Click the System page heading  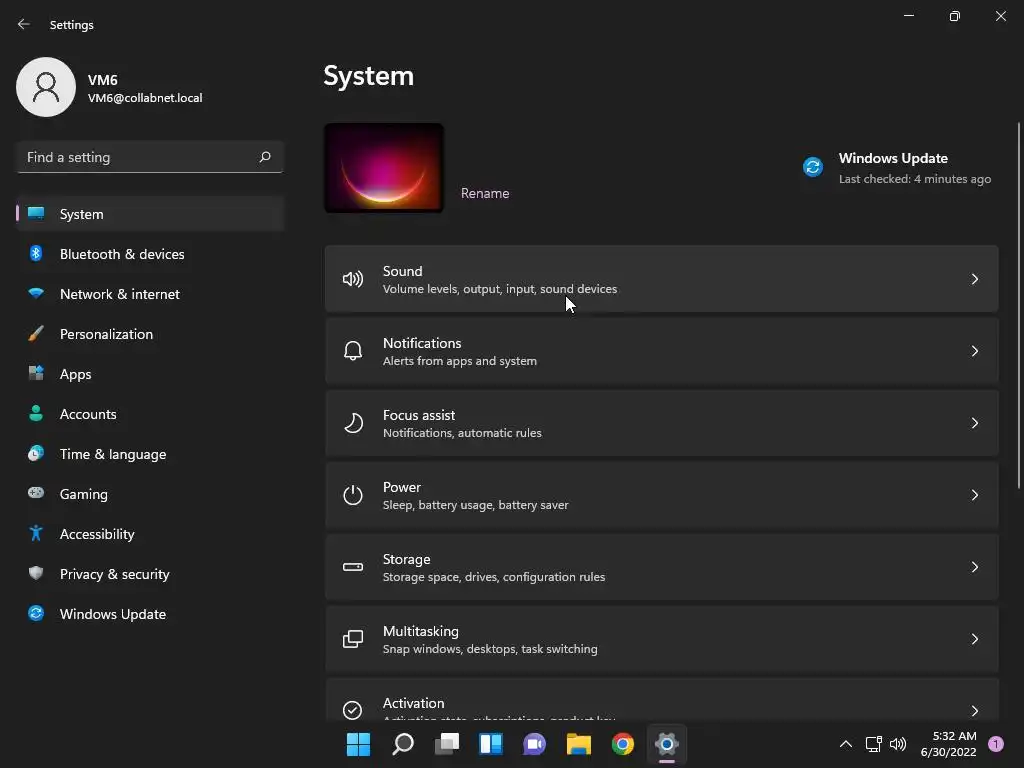pyautogui.click(x=368, y=76)
